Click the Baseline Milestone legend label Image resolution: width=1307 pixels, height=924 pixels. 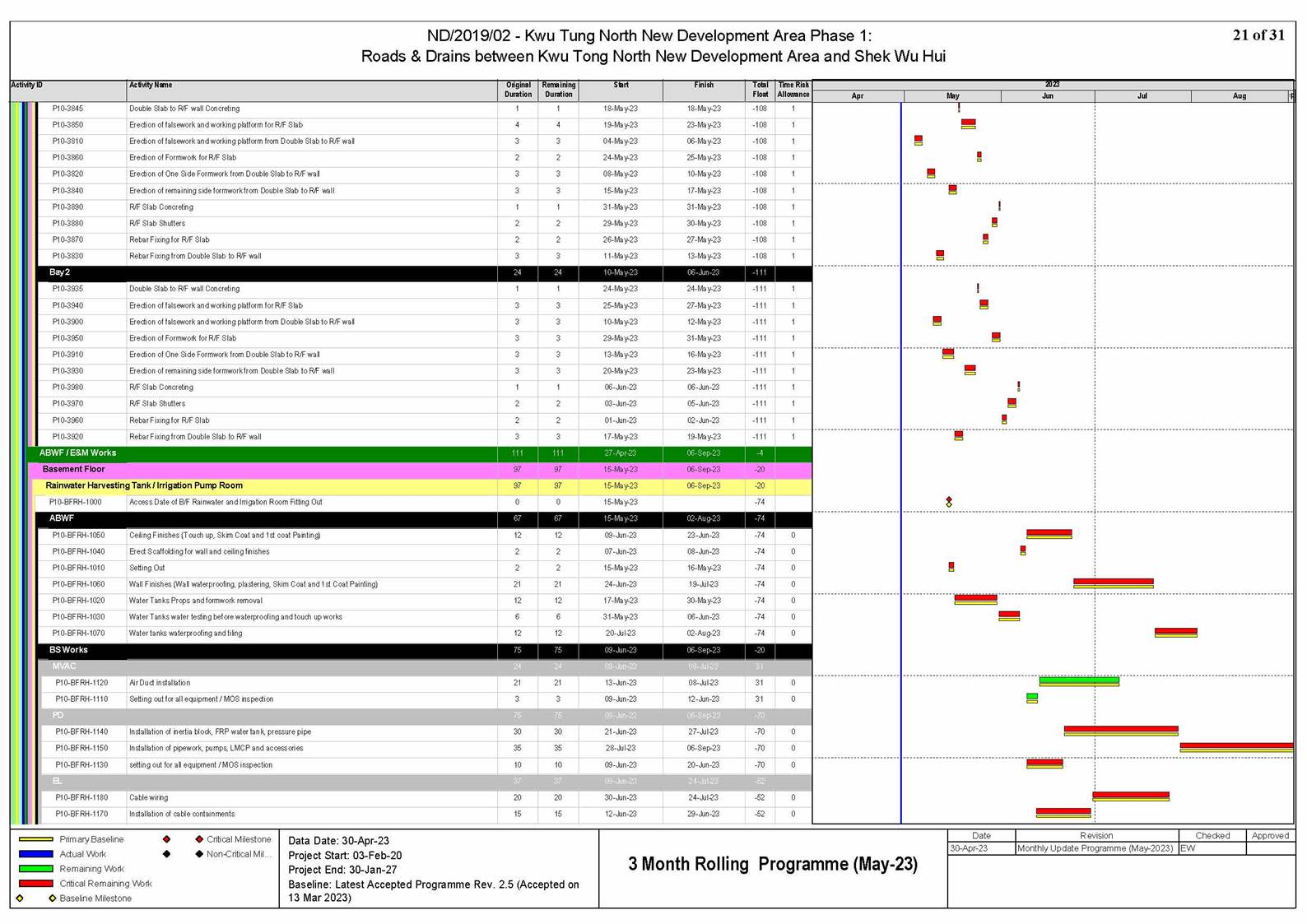click(x=95, y=898)
